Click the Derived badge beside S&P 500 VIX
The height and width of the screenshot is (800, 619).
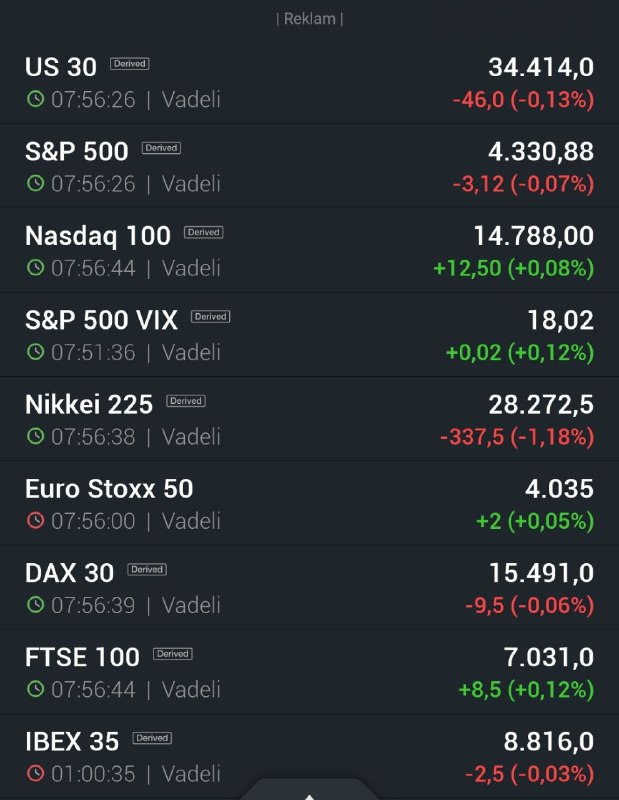tap(211, 317)
